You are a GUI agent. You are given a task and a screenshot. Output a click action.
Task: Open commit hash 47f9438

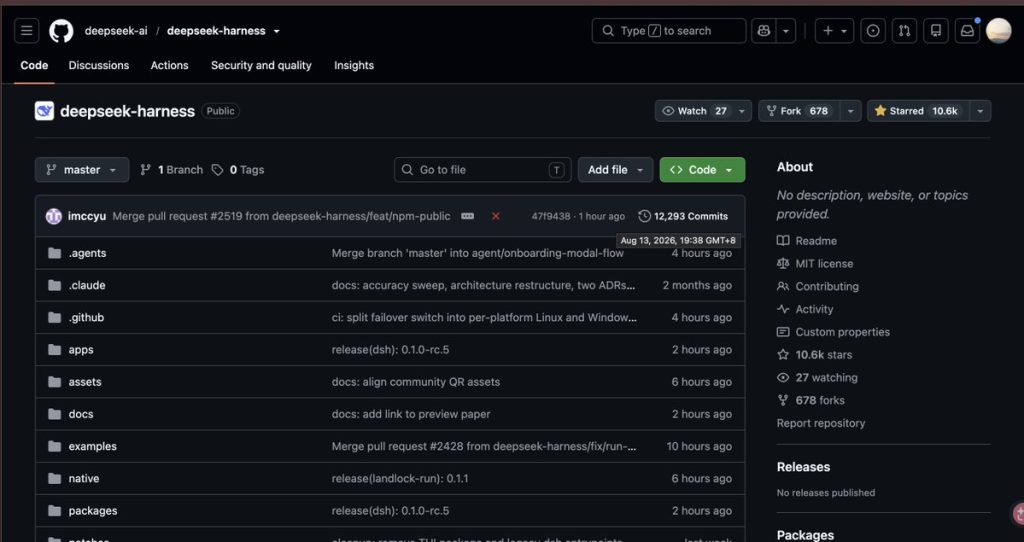(551, 216)
